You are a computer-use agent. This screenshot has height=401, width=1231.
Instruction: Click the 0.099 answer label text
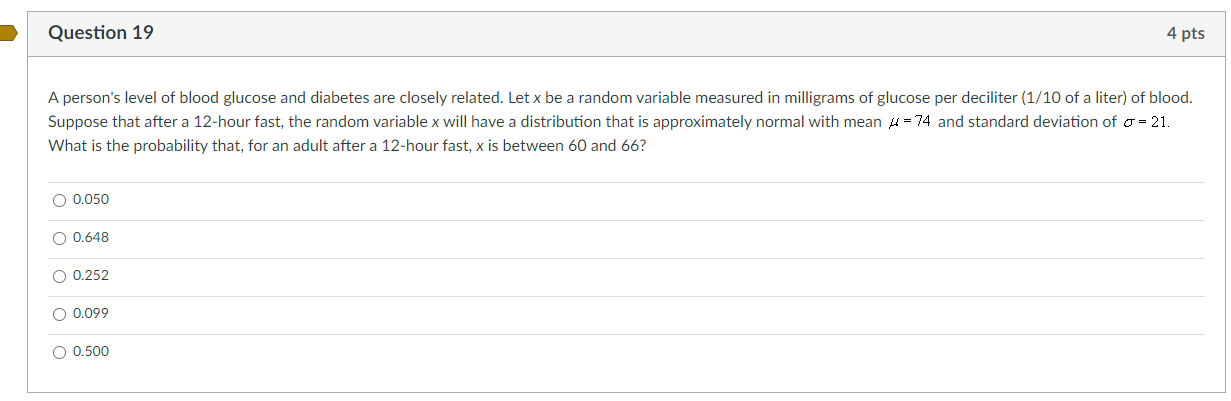tap(91, 314)
